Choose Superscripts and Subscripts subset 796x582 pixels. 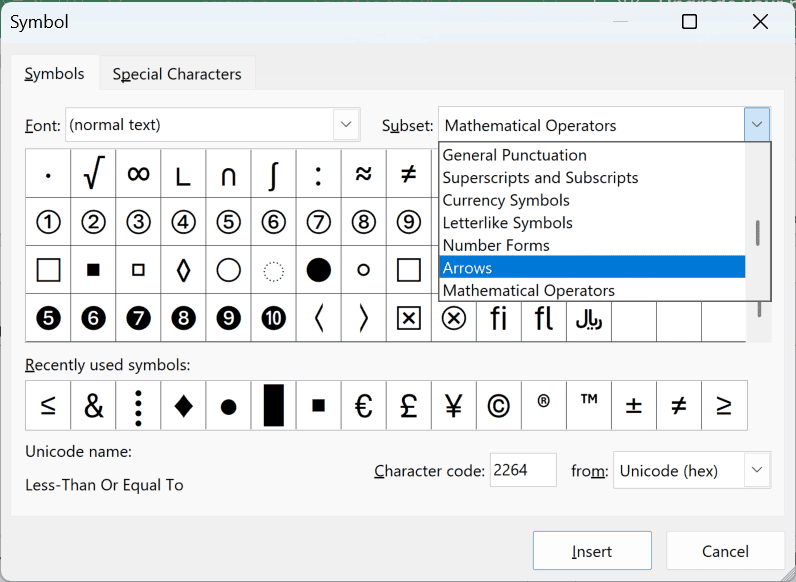(592, 178)
